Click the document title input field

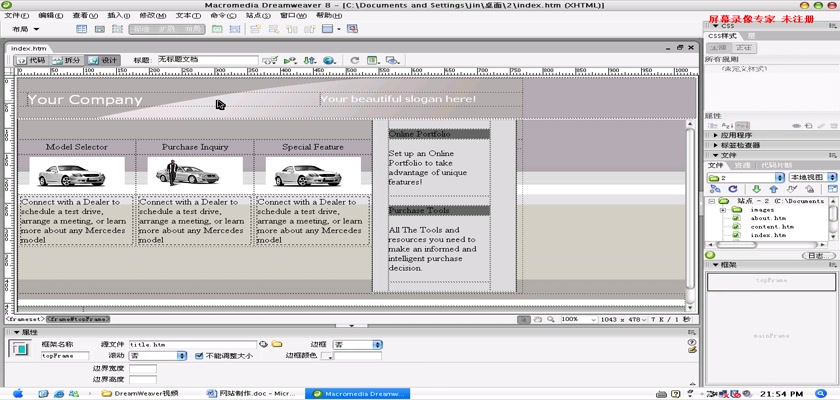tap(207, 60)
